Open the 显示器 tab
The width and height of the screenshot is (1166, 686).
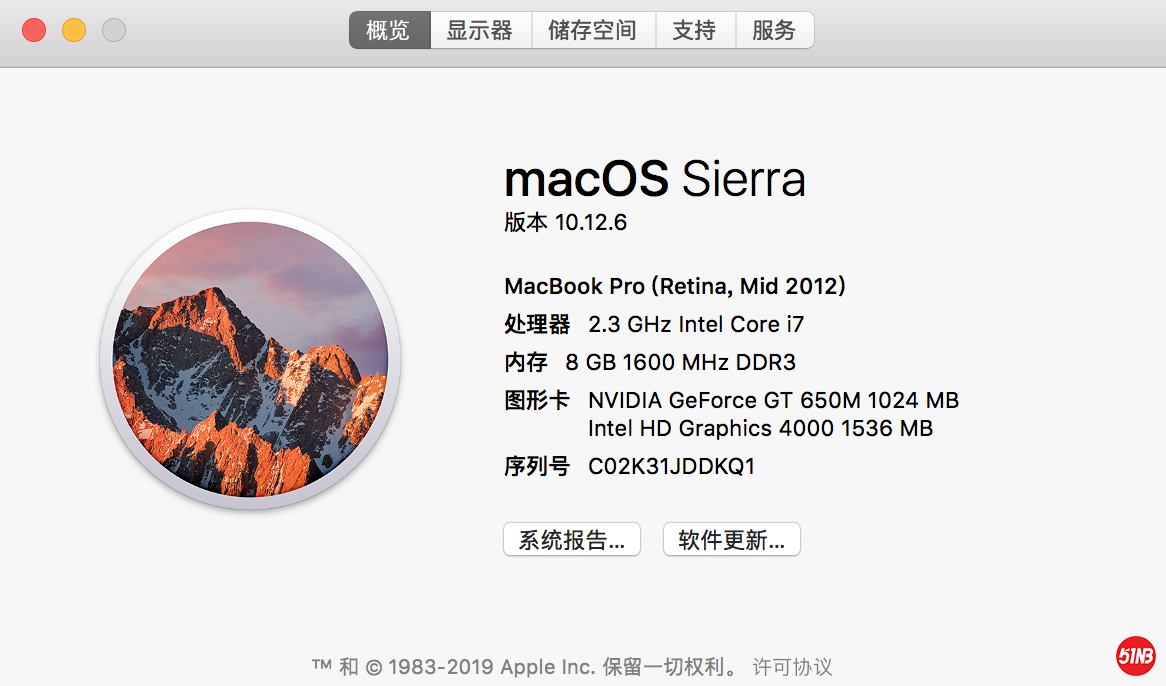pyautogui.click(x=480, y=31)
